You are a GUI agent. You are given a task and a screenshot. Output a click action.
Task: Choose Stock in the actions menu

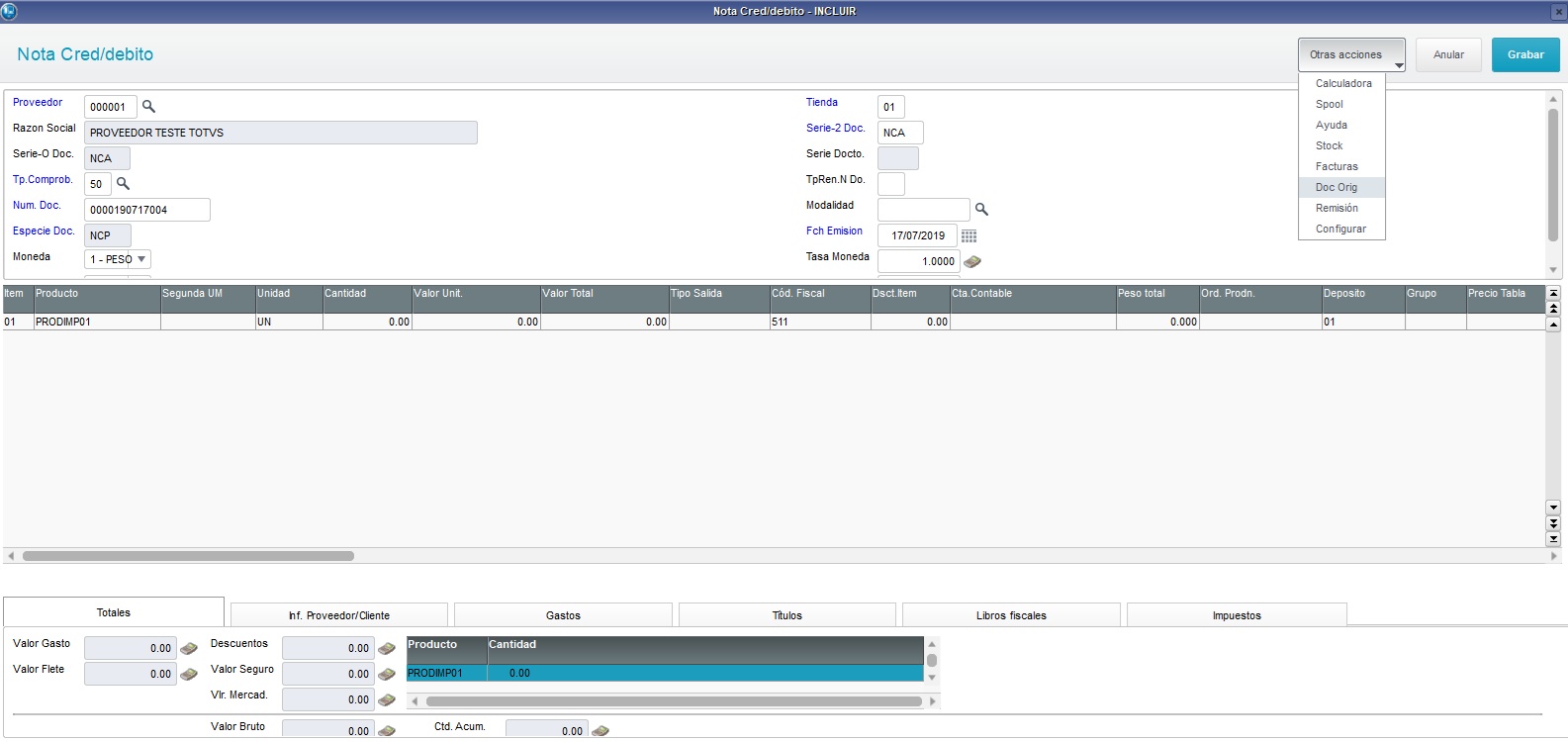(1342, 145)
